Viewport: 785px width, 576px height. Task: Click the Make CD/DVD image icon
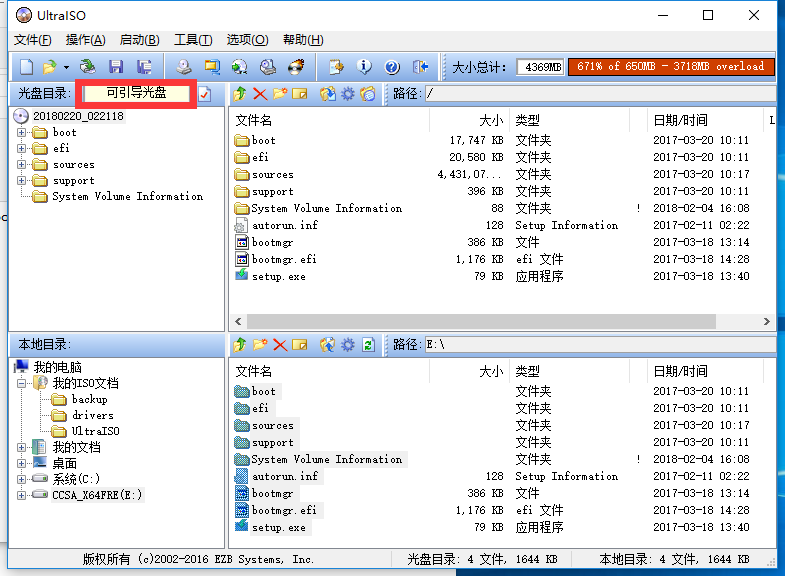[x=184, y=67]
